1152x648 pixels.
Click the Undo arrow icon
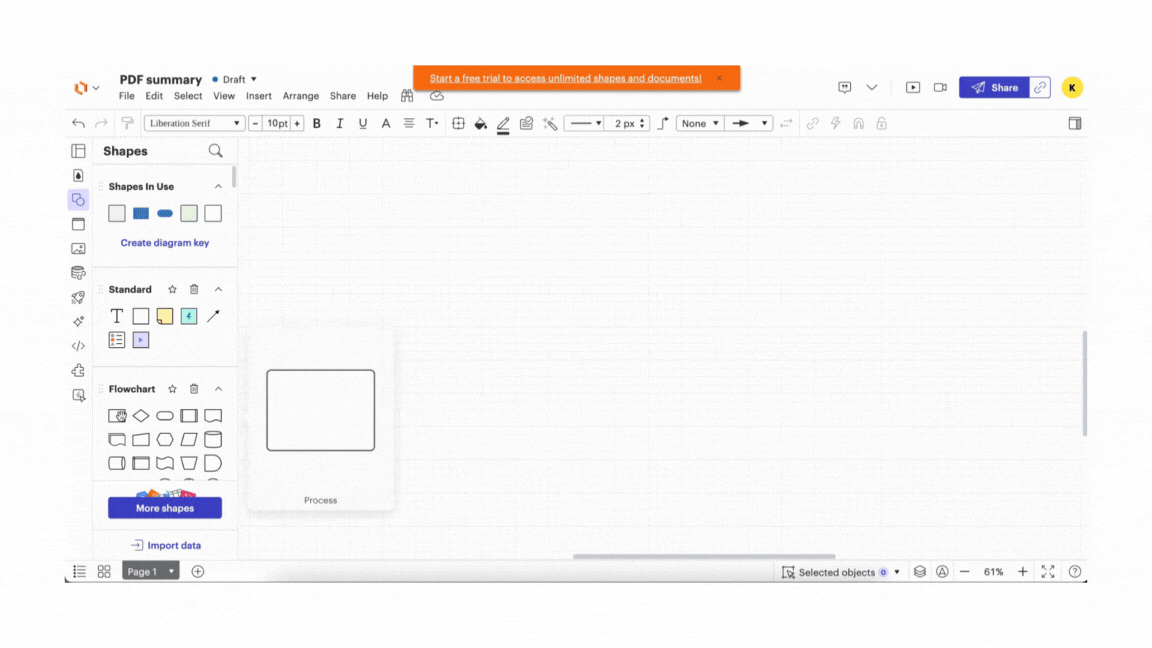click(79, 123)
